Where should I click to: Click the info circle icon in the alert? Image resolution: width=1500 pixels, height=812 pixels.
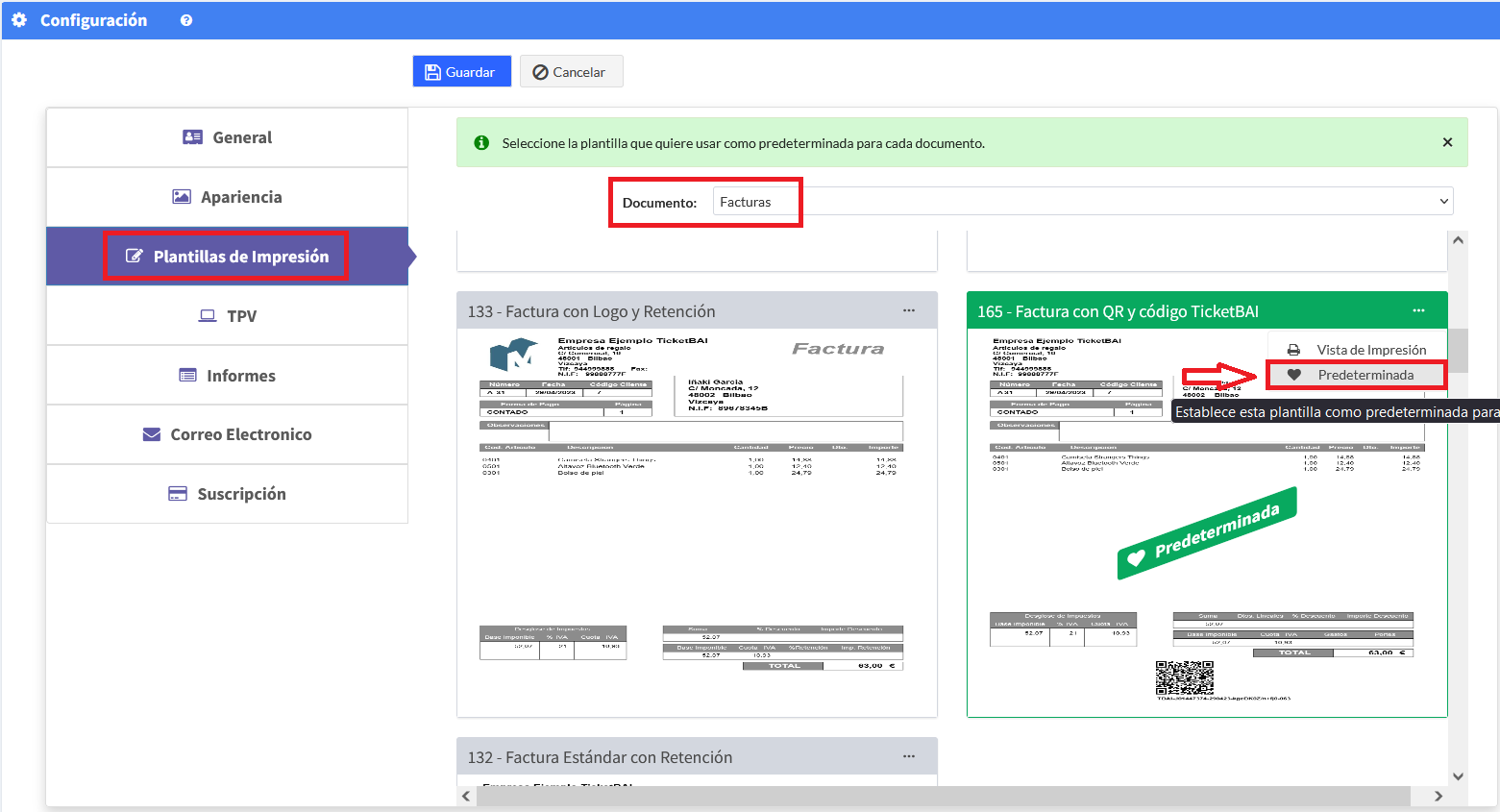click(x=482, y=142)
